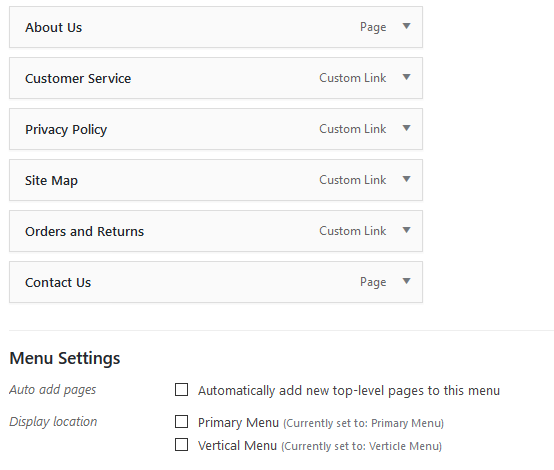
Task: Click the Vertical Menu label text
Action: tap(237, 446)
